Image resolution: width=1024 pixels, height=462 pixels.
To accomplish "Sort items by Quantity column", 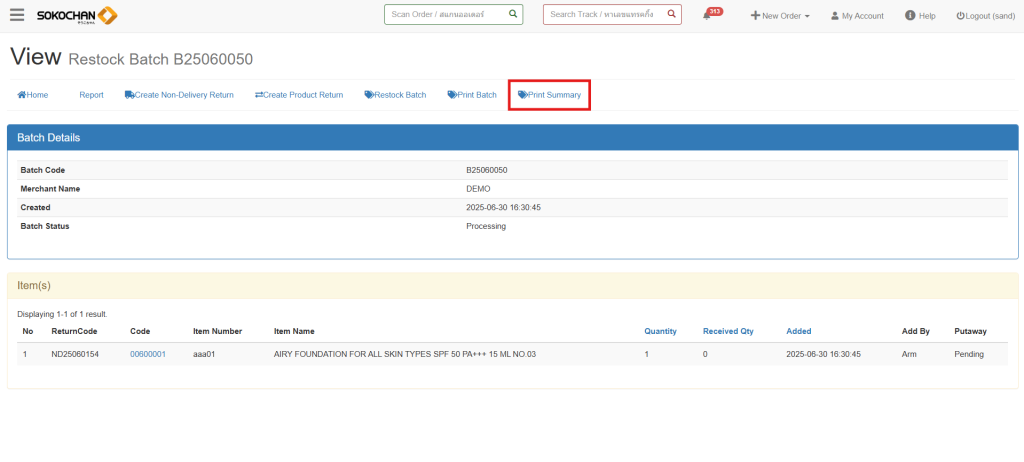I will click(x=660, y=331).
